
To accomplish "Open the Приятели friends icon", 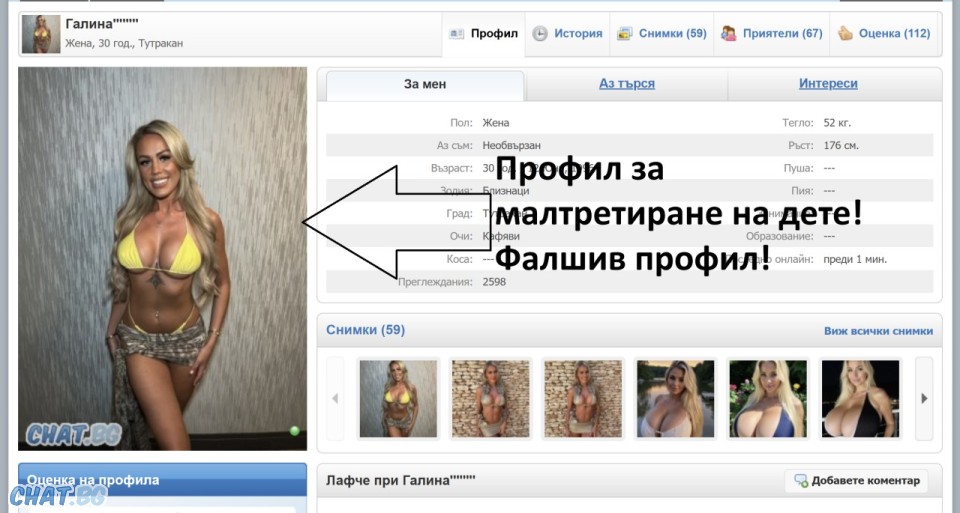I will click(728, 34).
